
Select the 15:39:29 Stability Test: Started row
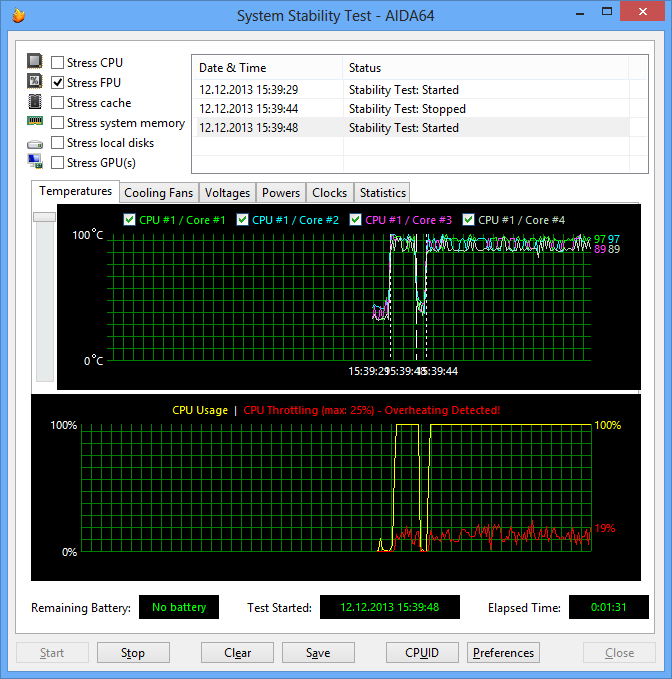point(411,90)
